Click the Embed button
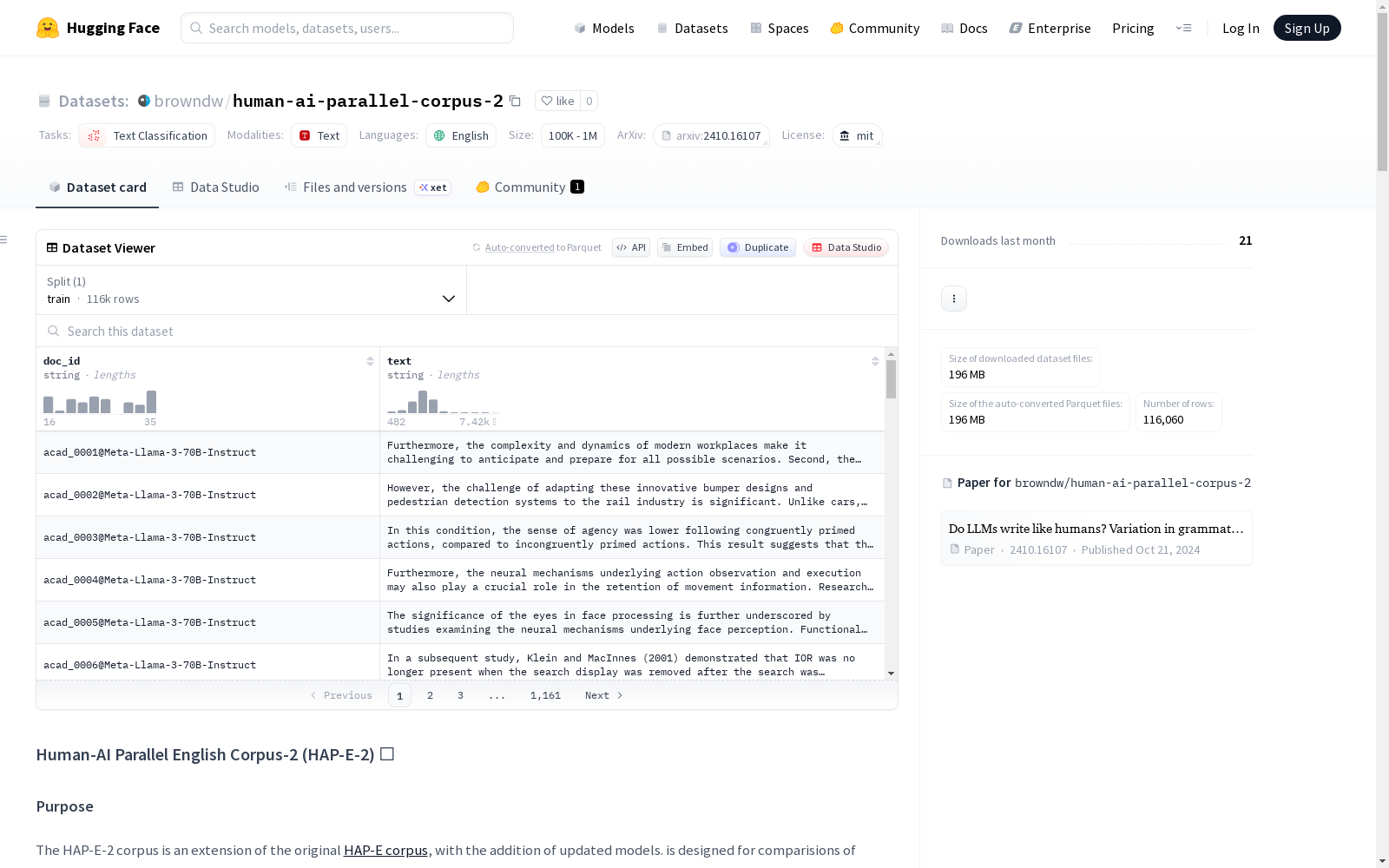This screenshot has width=1389, height=868. [685, 247]
